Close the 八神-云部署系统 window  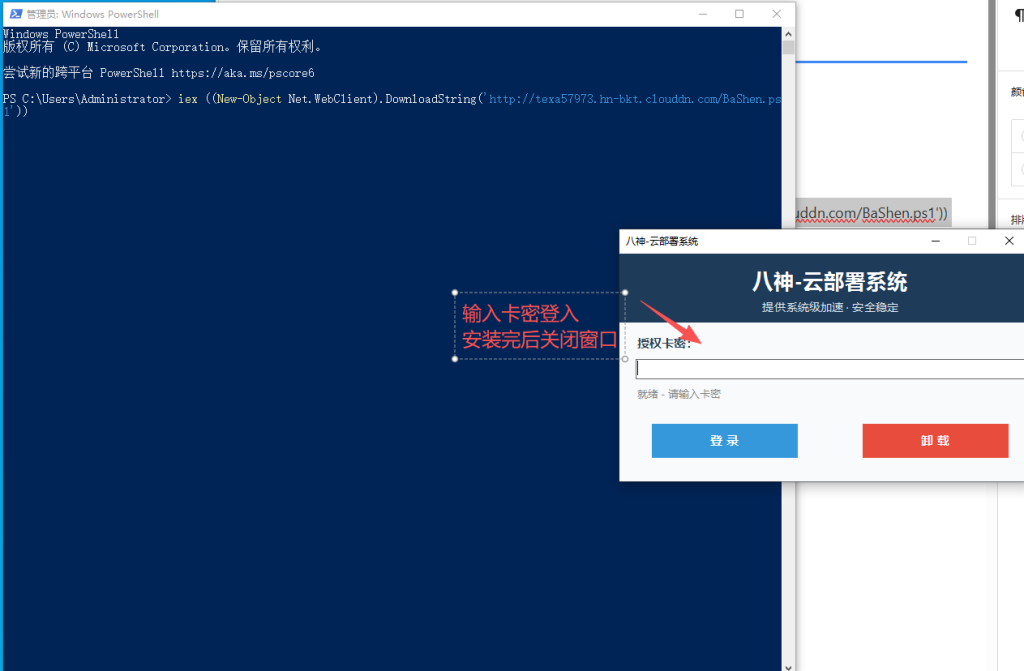click(x=1009, y=241)
